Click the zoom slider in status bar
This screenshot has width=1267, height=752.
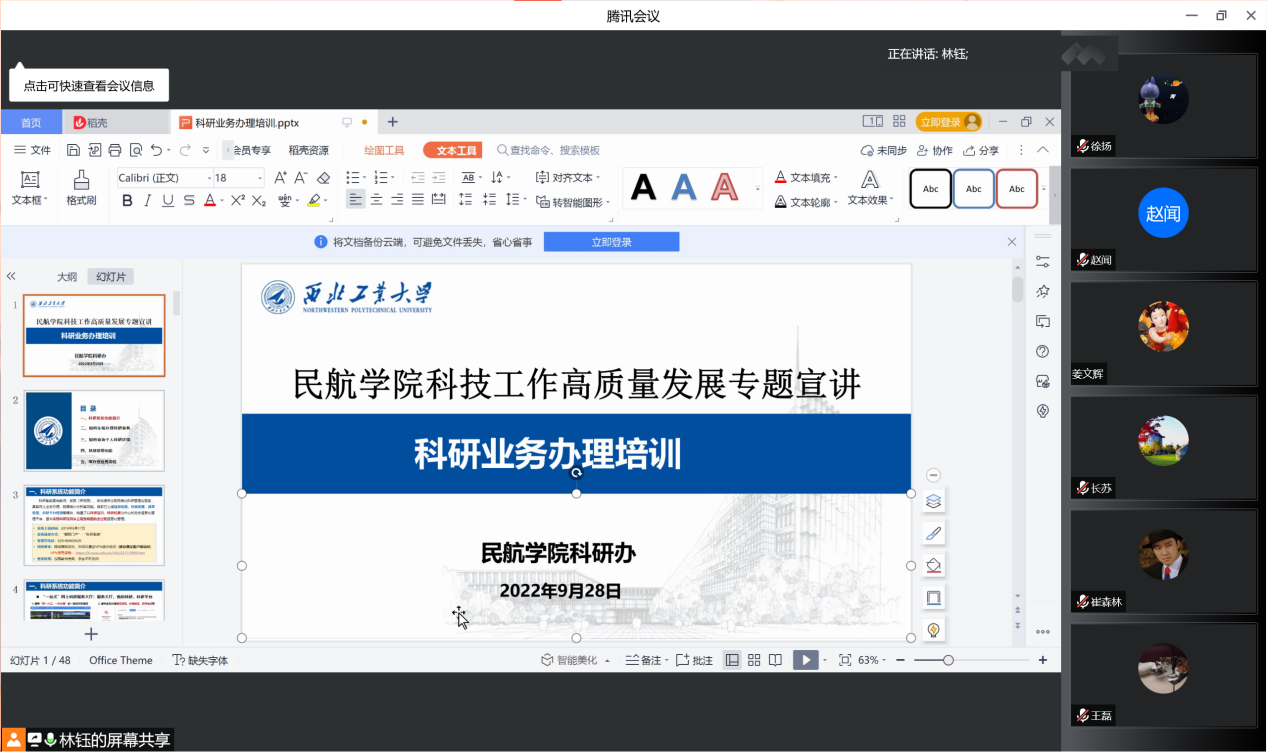click(948, 660)
